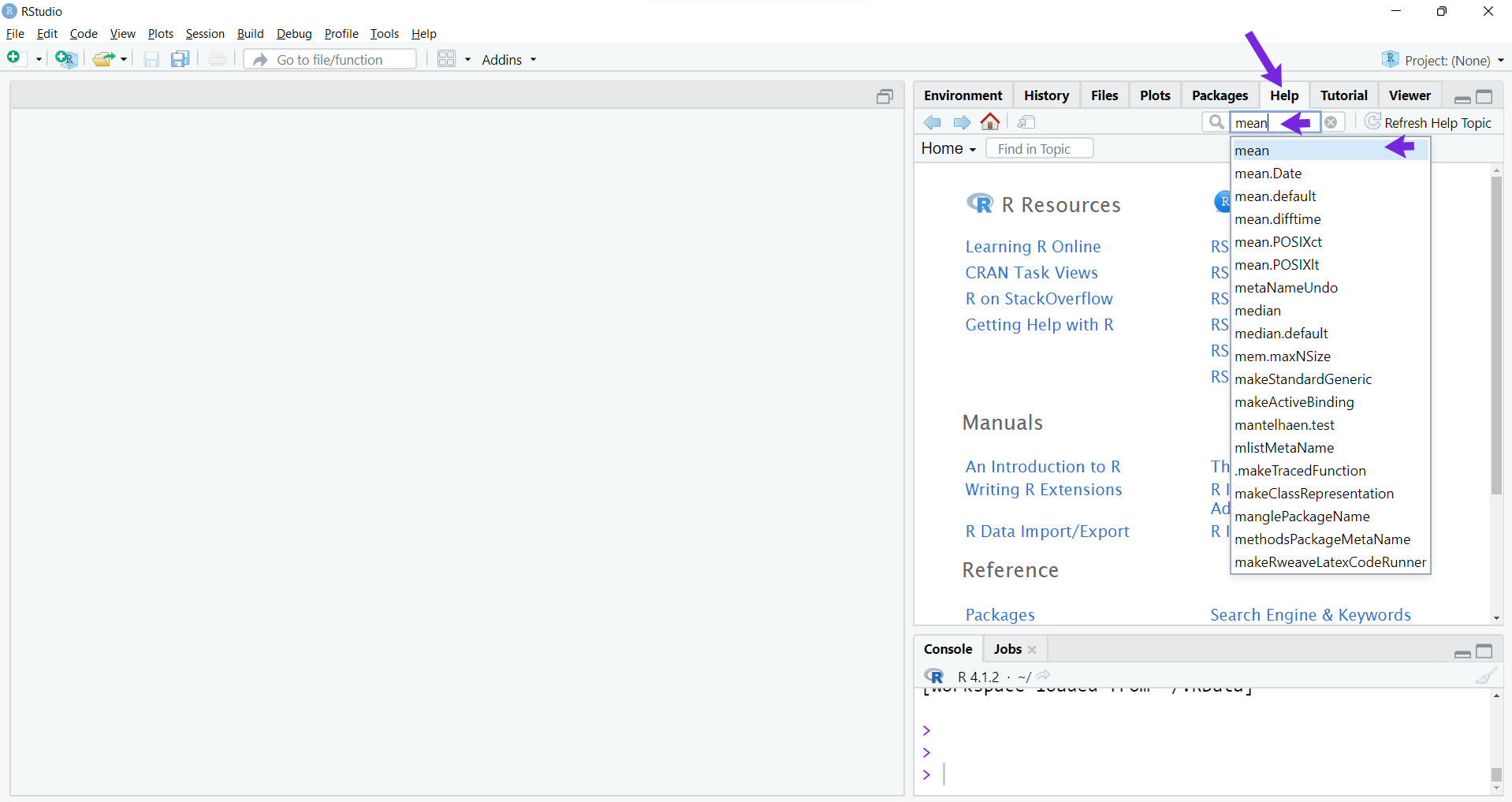The width and height of the screenshot is (1512, 802).
Task: Click the Help forward arrow
Action: coord(962,122)
